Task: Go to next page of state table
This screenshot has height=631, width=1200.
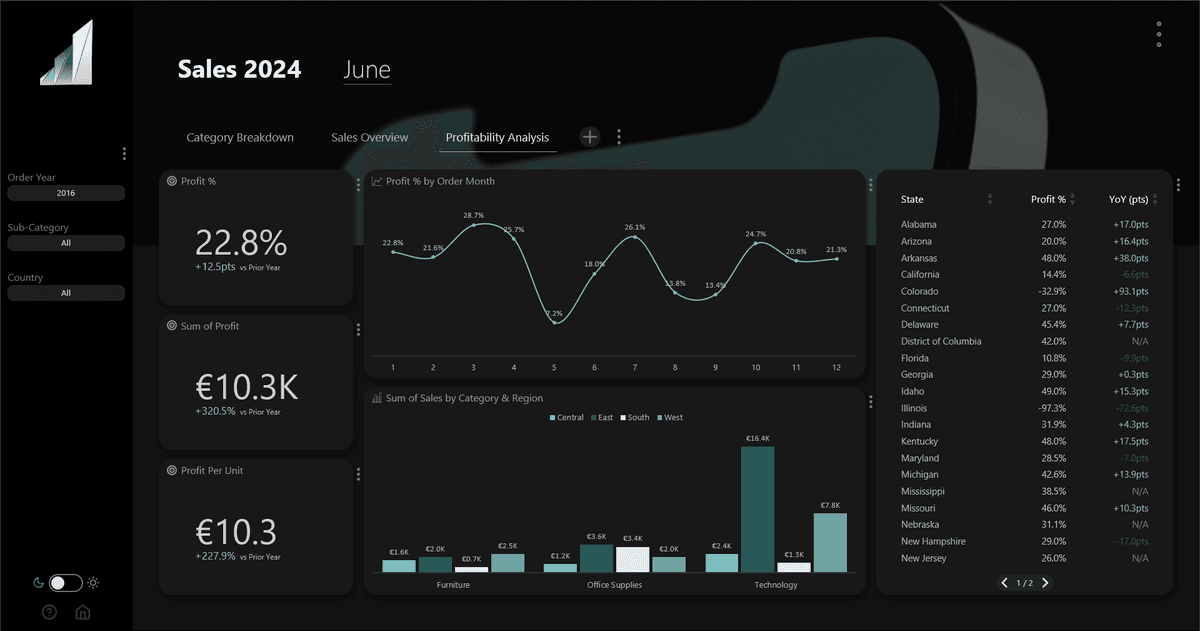Action: coord(1046,583)
